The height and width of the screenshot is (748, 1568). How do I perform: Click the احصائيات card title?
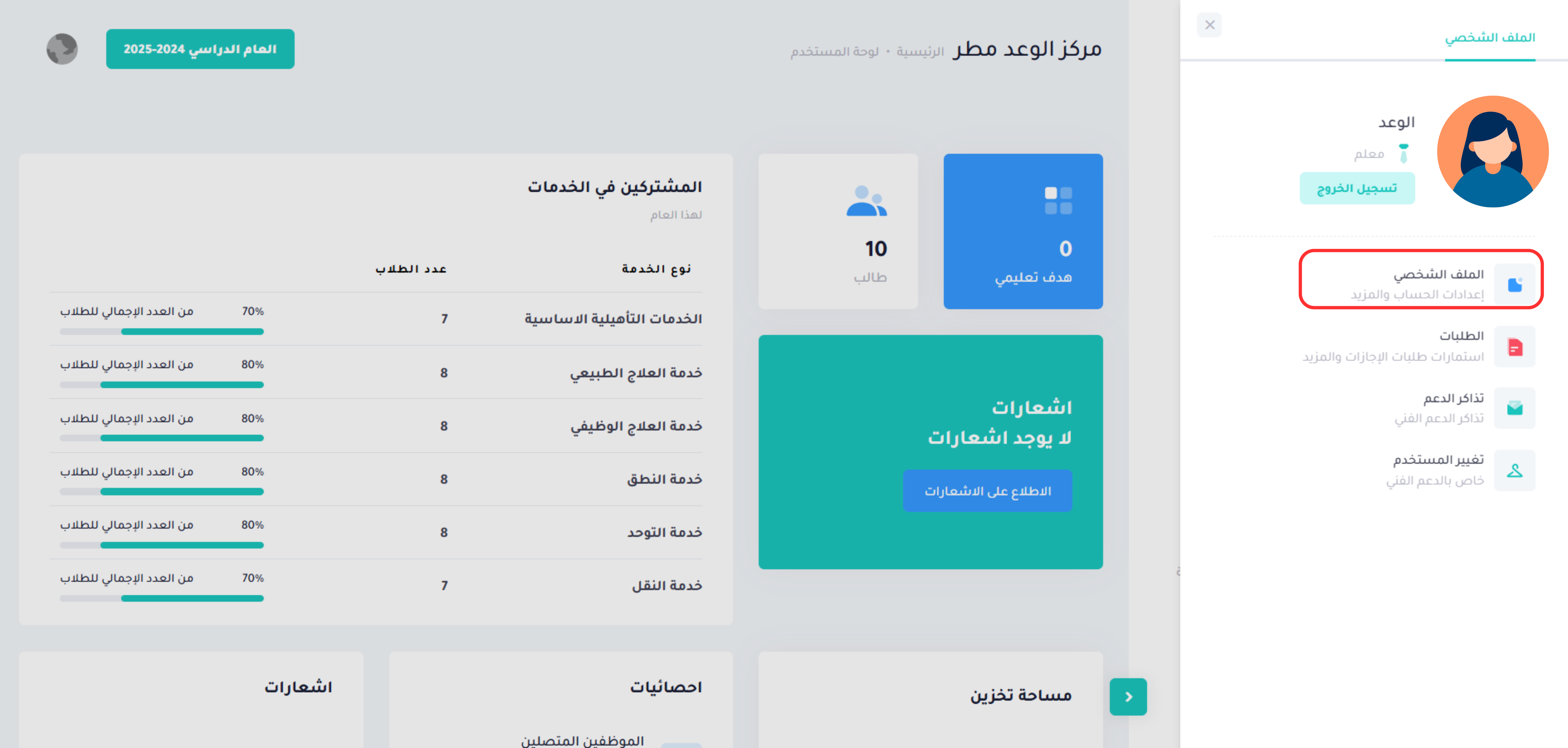click(666, 687)
